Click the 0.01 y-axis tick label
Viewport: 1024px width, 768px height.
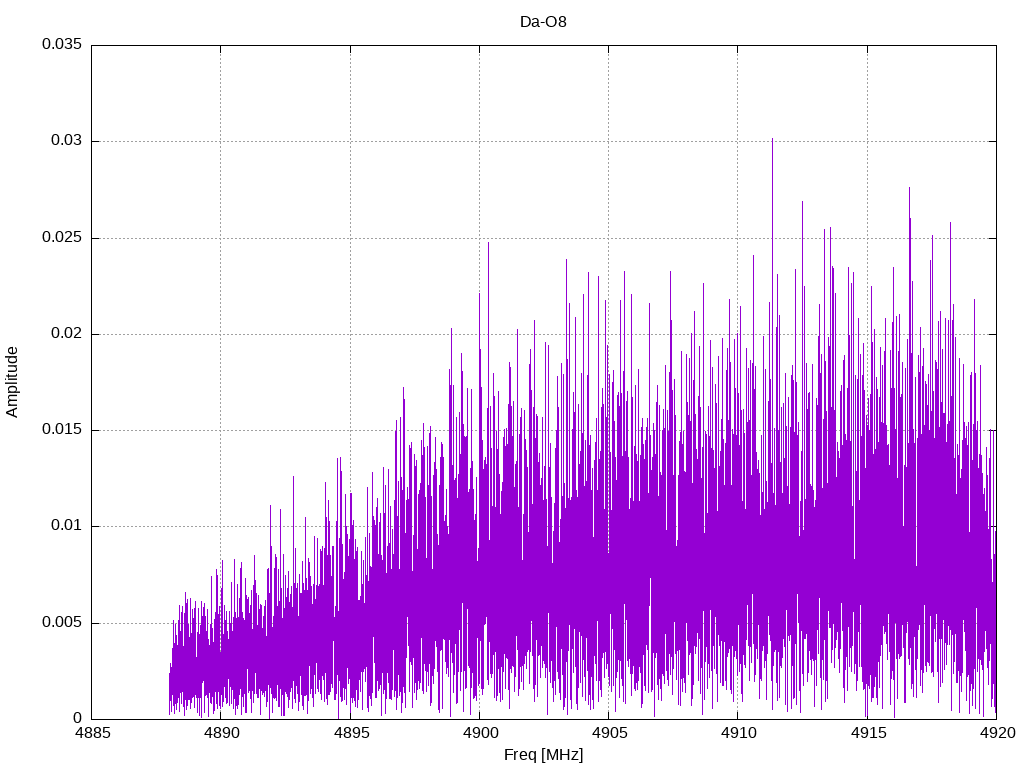coord(67,526)
